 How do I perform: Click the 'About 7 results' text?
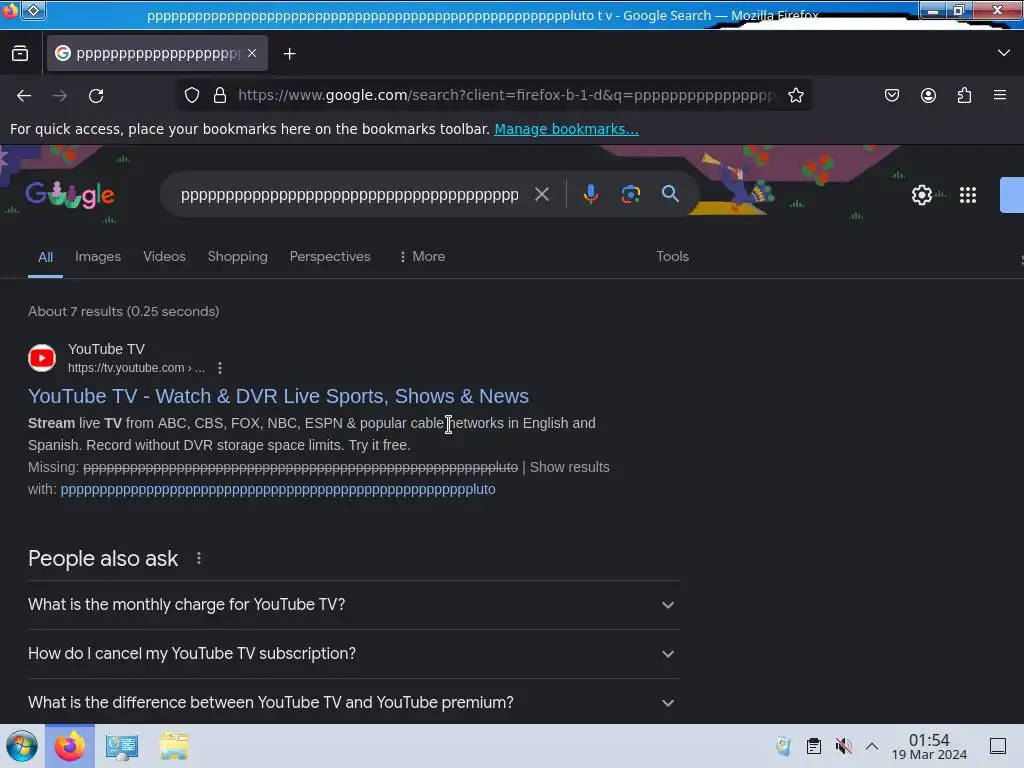click(x=123, y=312)
